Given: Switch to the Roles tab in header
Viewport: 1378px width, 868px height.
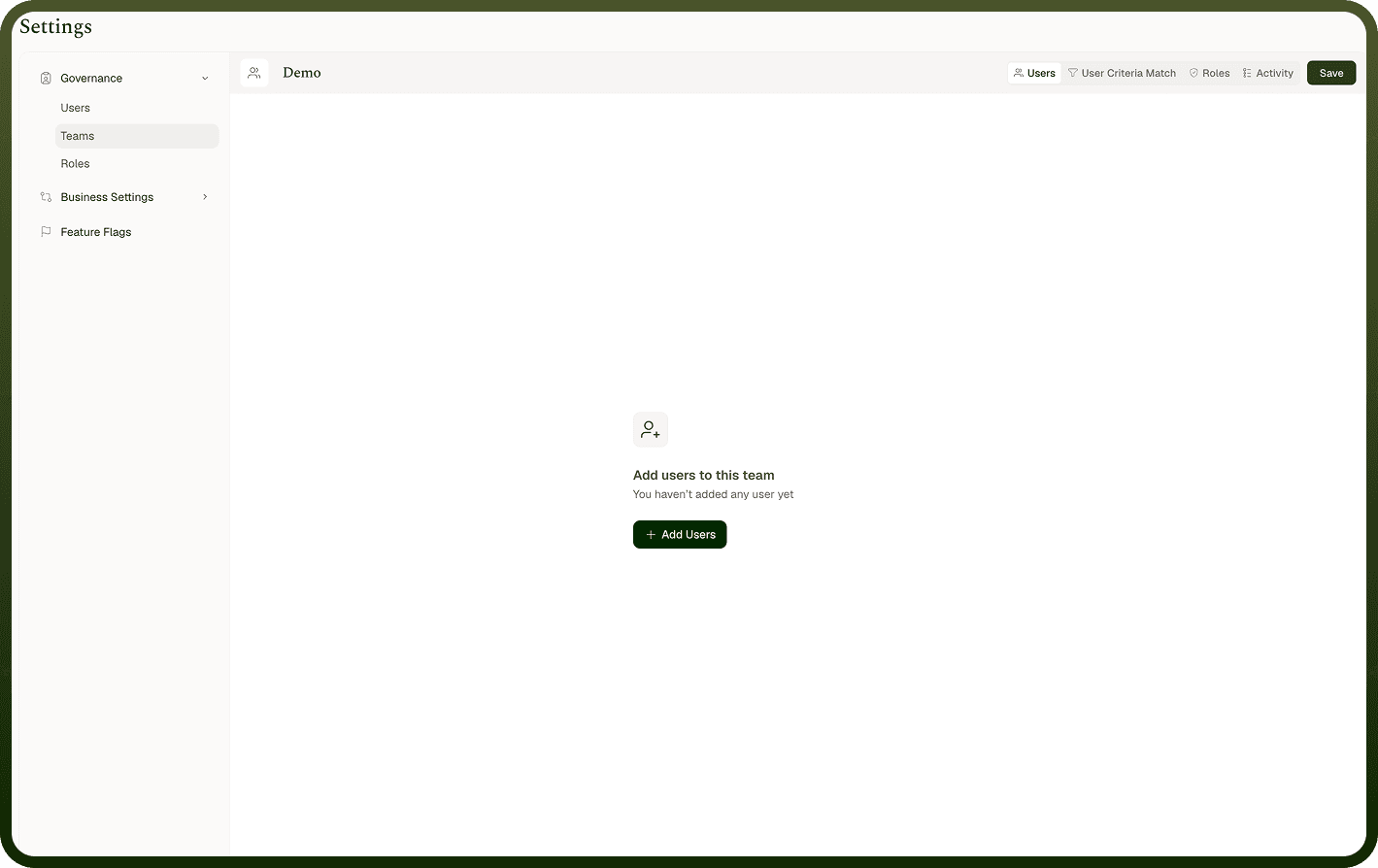Looking at the screenshot, I should click(1209, 73).
